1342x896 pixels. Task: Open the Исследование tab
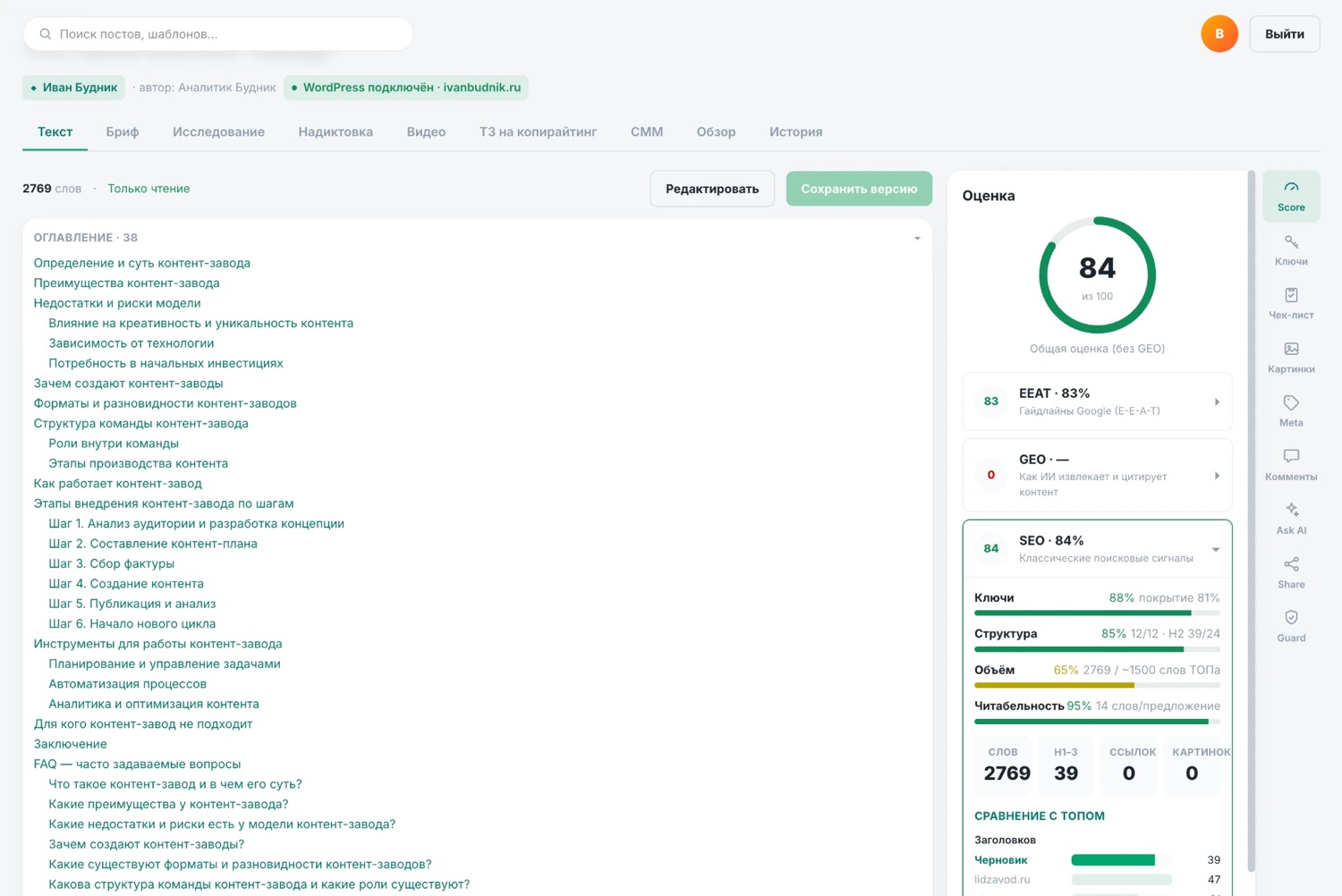(218, 131)
